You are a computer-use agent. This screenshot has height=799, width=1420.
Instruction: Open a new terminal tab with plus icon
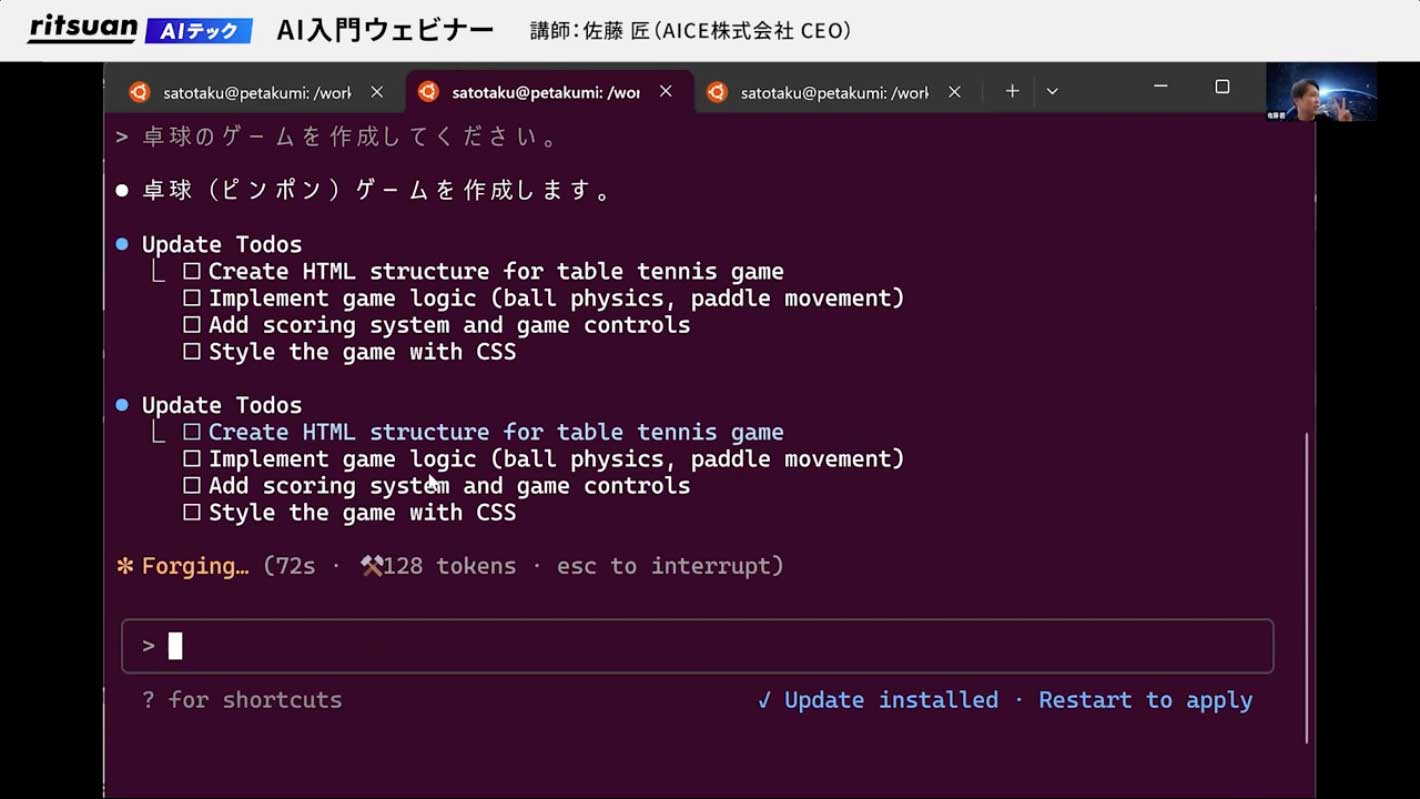tap(1012, 91)
